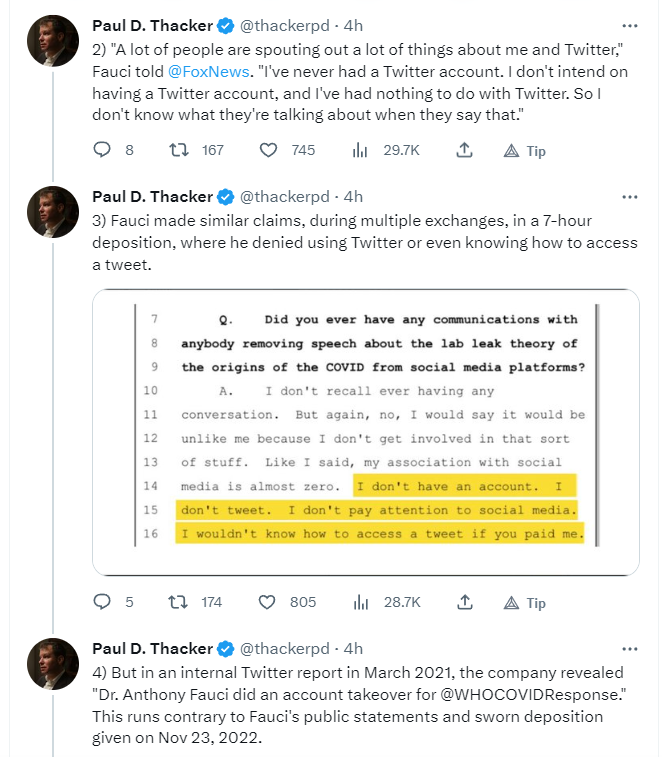This screenshot has width=662, height=757.
Task: Open more options on fourth tweet
Action: pyautogui.click(x=629, y=648)
